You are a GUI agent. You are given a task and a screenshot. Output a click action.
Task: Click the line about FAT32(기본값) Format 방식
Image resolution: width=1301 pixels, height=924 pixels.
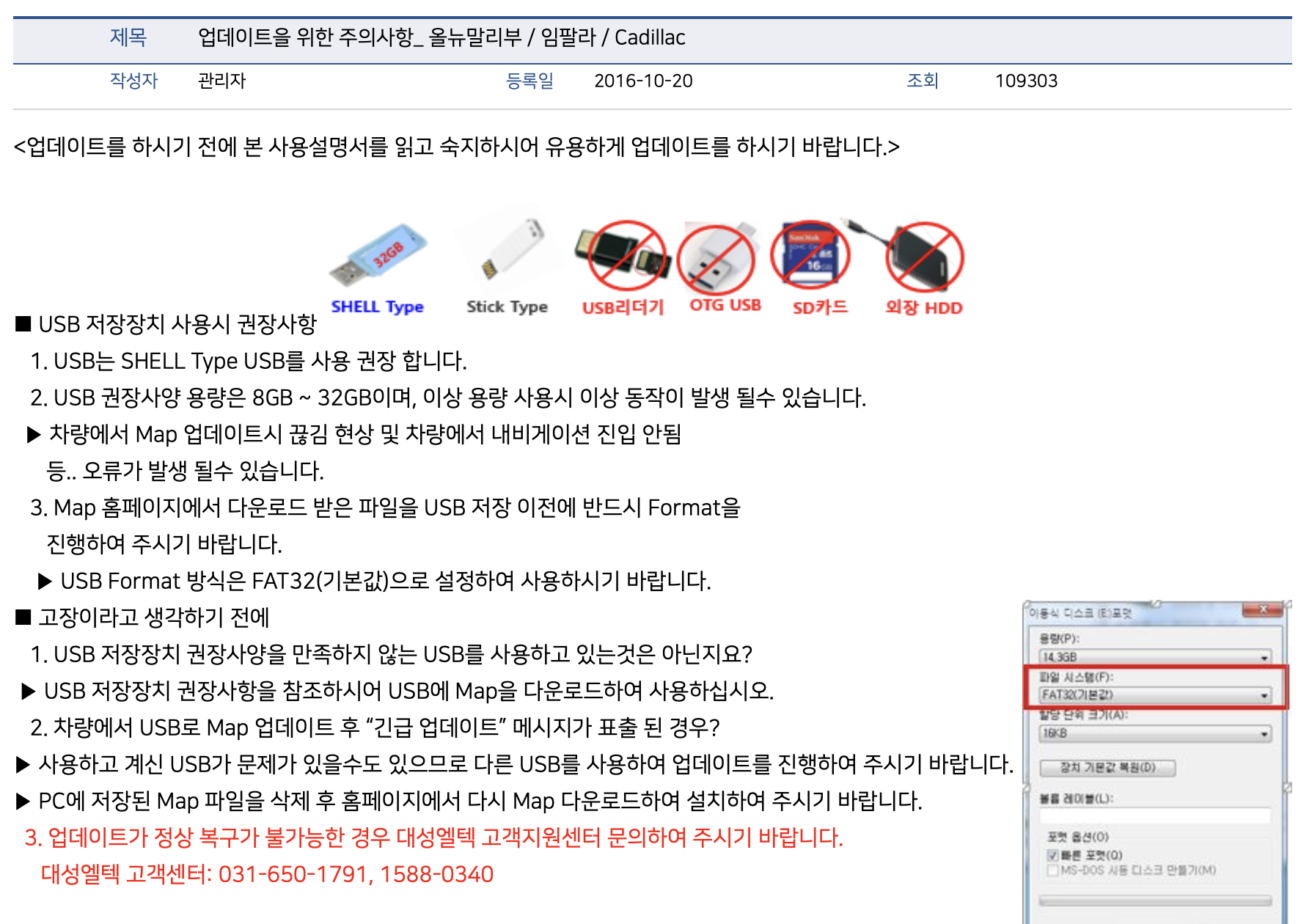(x=374, y=581)
